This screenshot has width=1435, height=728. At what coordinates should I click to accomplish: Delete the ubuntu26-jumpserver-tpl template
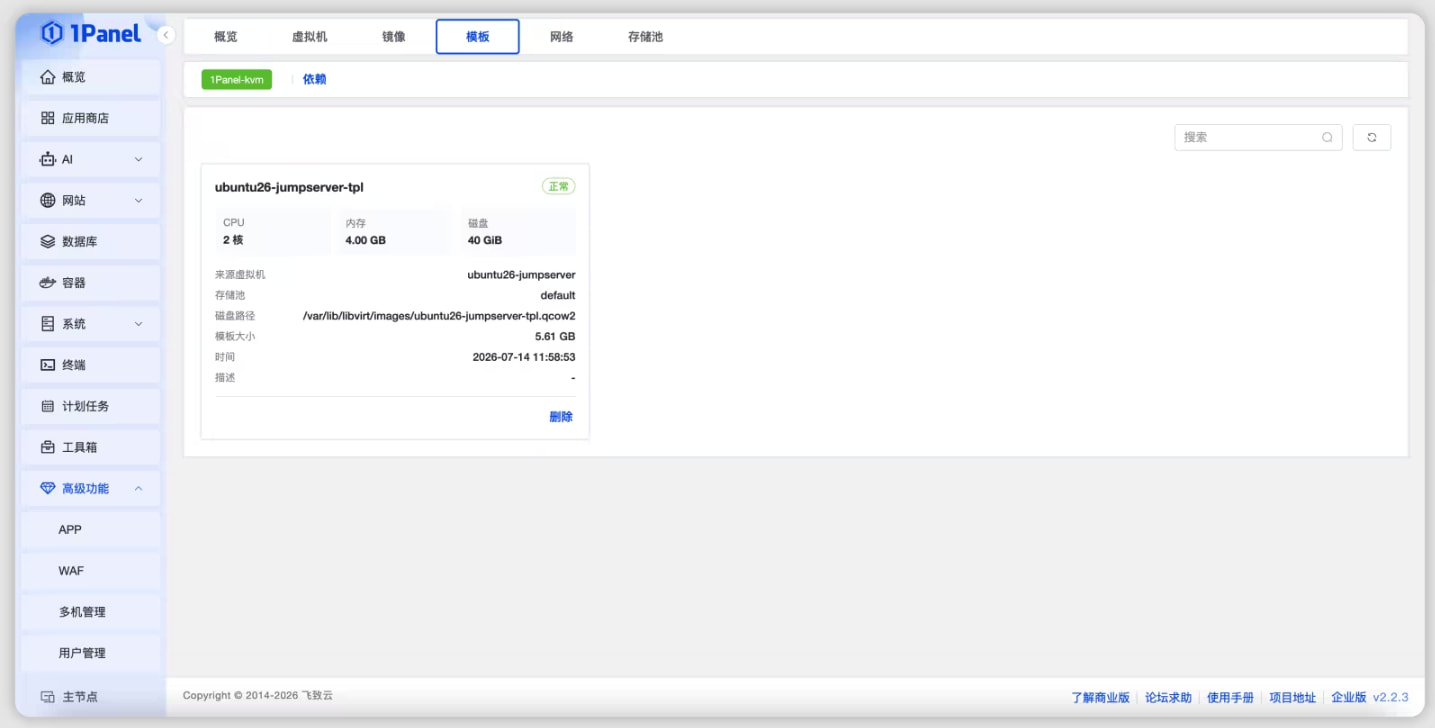561,417
